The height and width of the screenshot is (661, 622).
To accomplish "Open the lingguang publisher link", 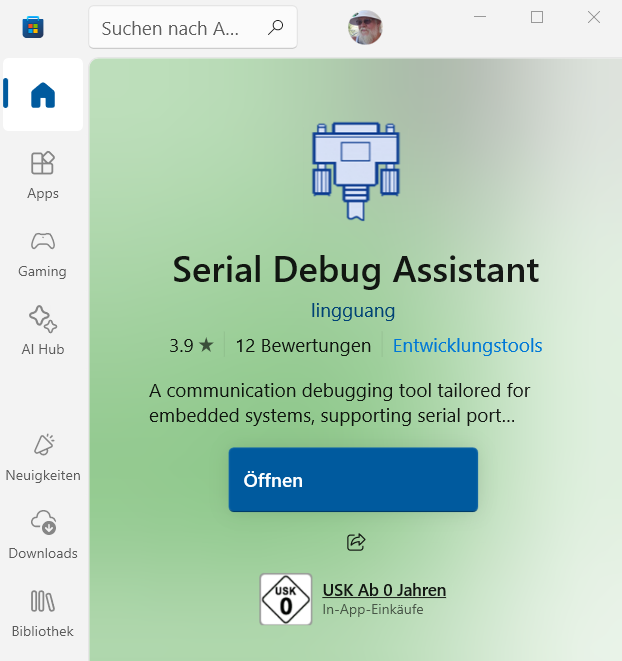I will [x=353, y=311].
